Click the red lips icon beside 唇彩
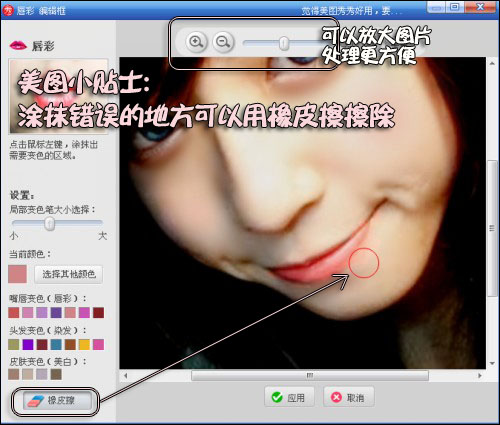The image size is (500, 425). [18, 45]
